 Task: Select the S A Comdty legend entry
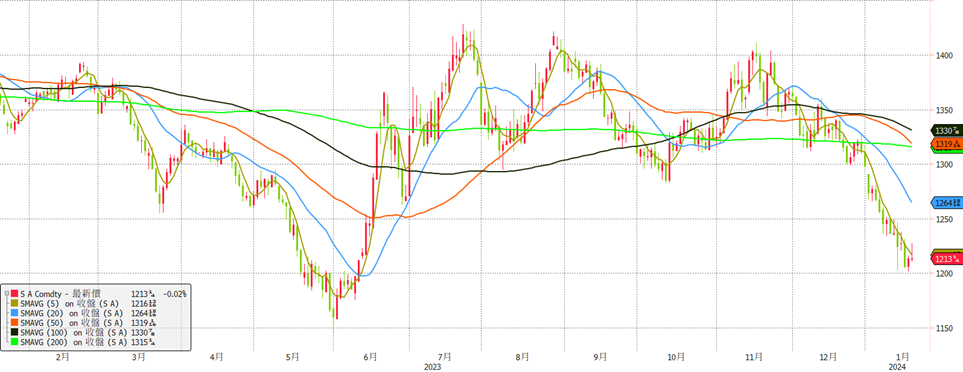click(x=60, y=293)
